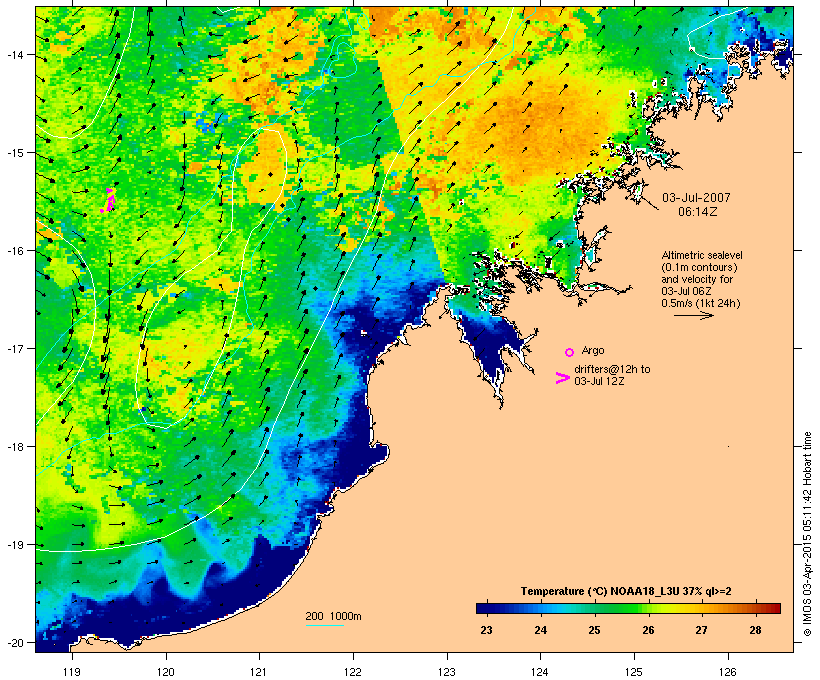The width and height of the screenshot is (820, 680).
Task: Click the "Temperature (°C) NOAA18_L3U 37% ql>=2" title
Action: [x=626, y=591]
